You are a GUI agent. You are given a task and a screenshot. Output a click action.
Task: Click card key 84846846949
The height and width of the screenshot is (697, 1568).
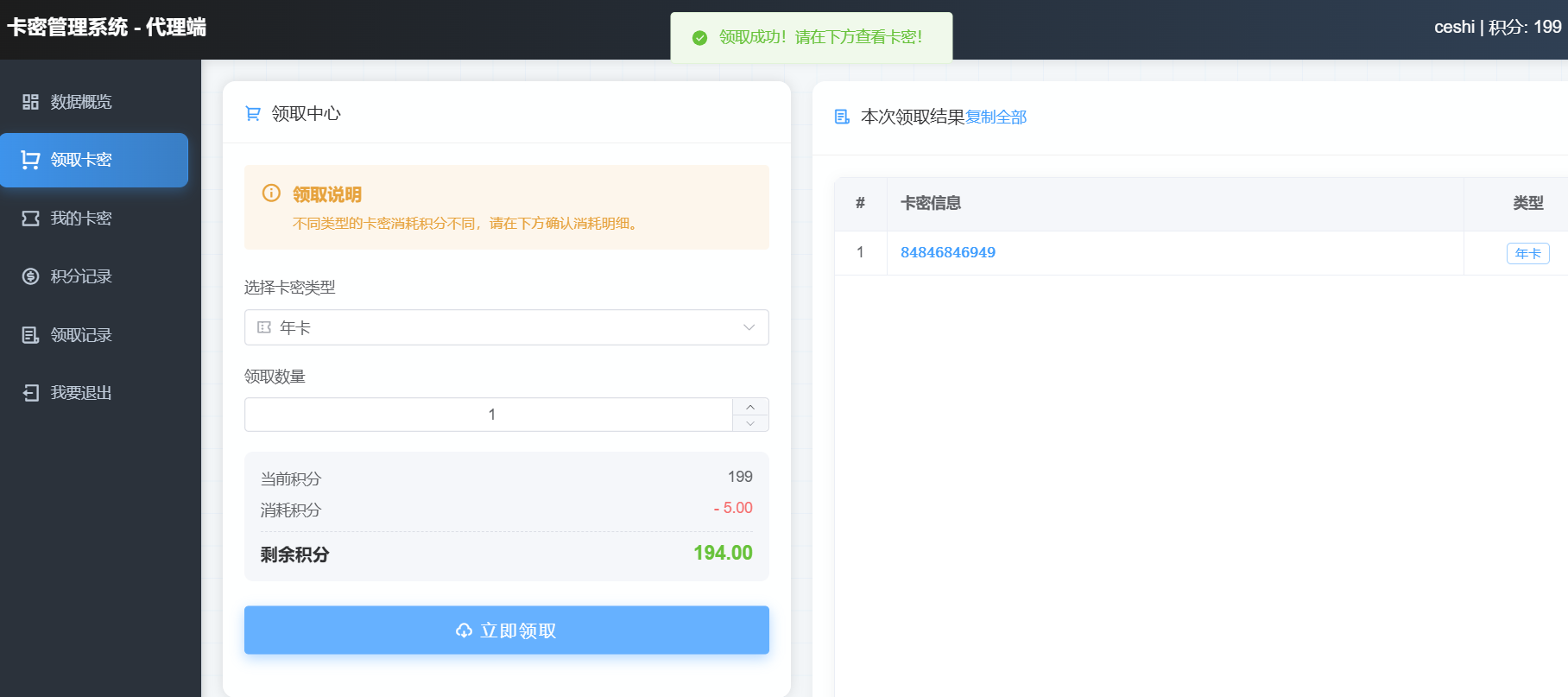(x=947, y=252)
